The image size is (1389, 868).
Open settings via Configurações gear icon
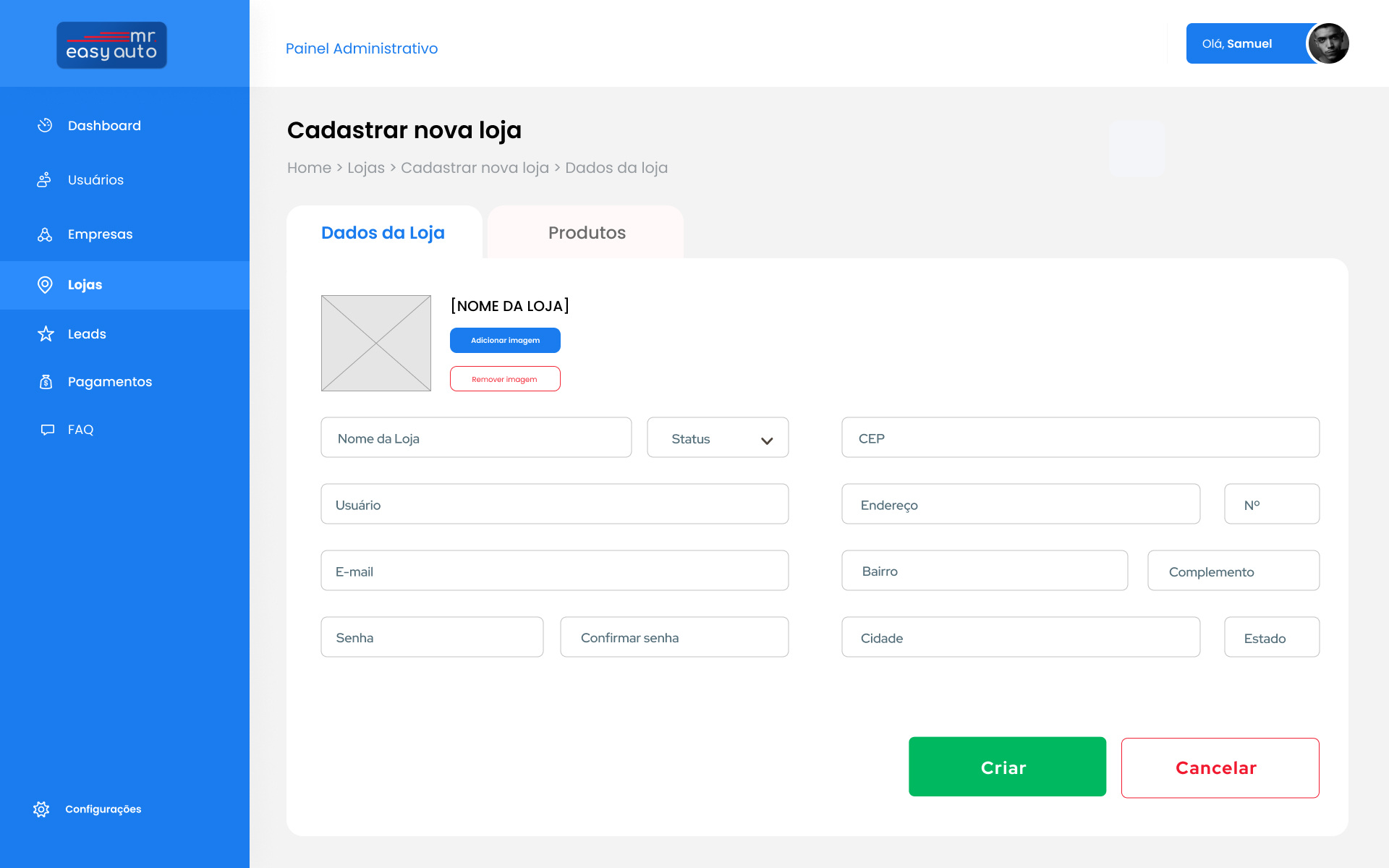41,809
